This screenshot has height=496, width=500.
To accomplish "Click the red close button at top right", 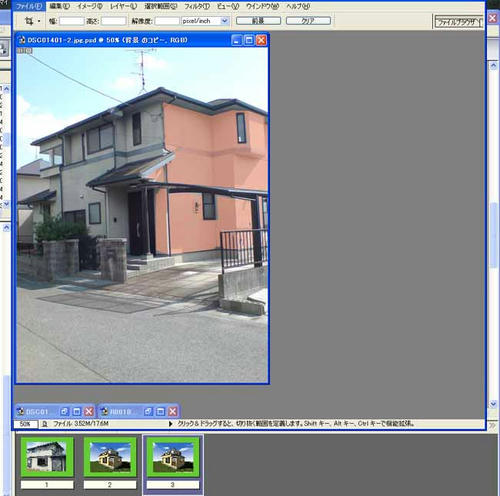I will [493, 18].
